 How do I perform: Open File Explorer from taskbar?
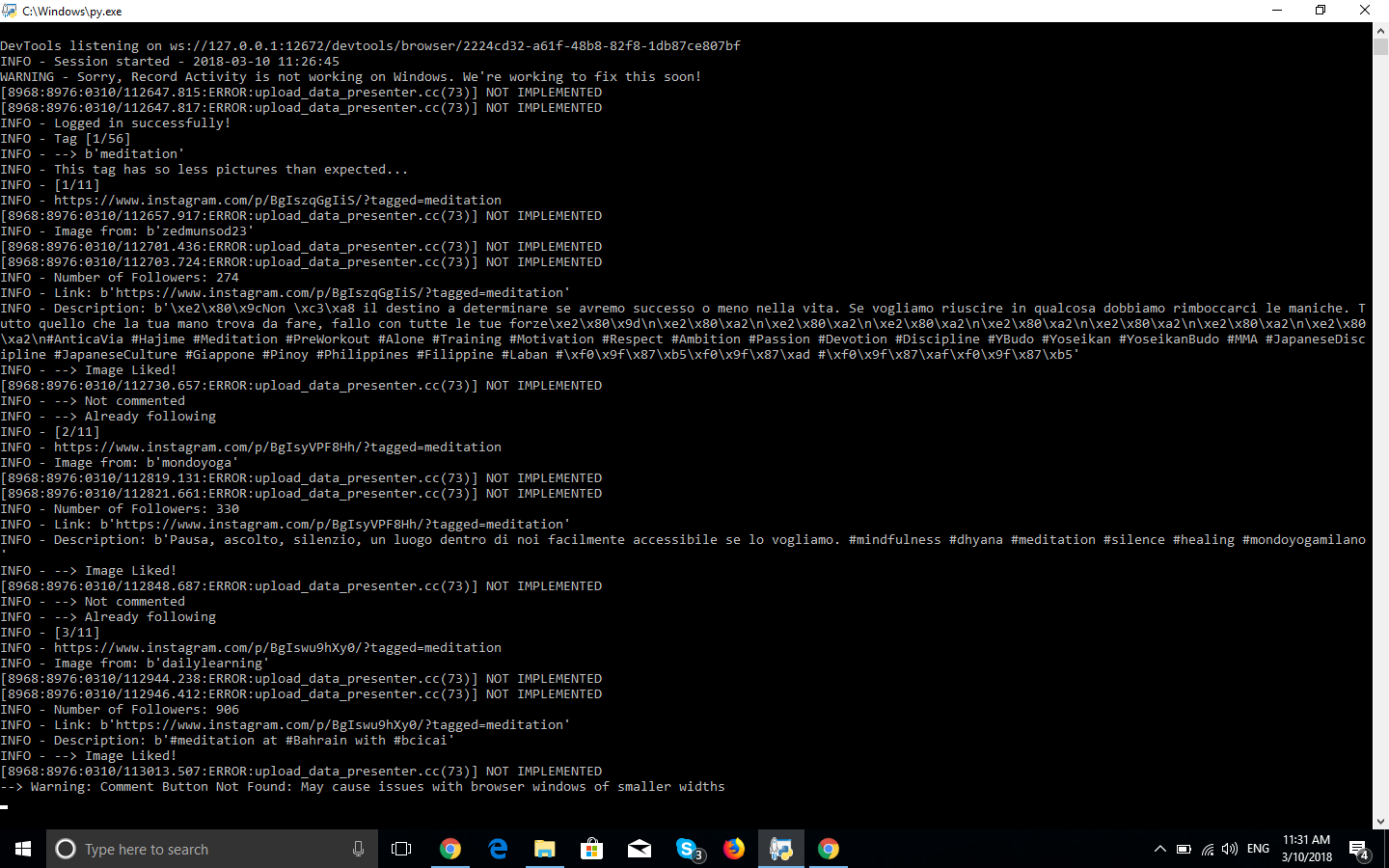pyautogui.click(x=545, y=849)
